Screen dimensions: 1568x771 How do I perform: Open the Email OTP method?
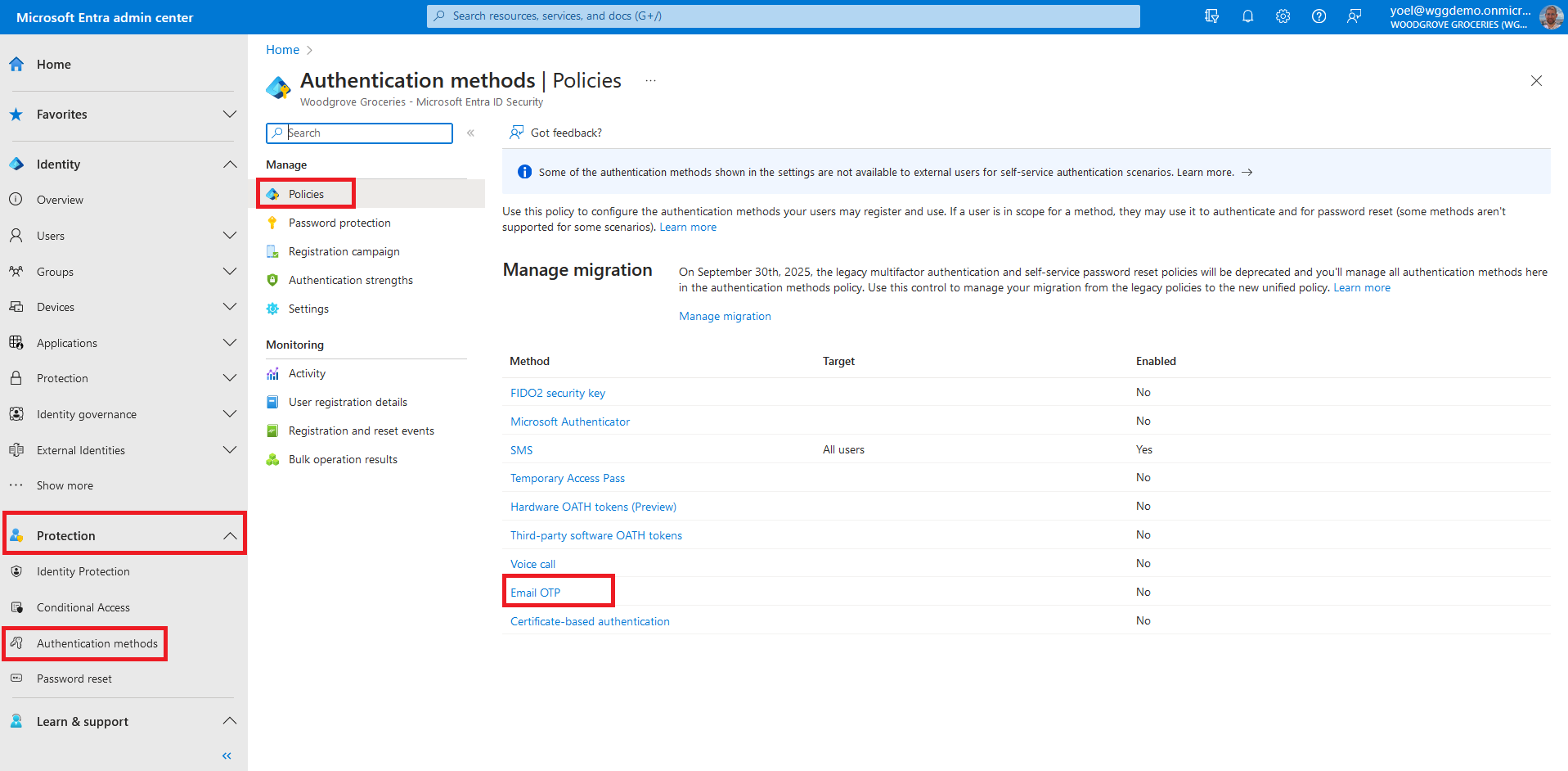pos(536,593)
